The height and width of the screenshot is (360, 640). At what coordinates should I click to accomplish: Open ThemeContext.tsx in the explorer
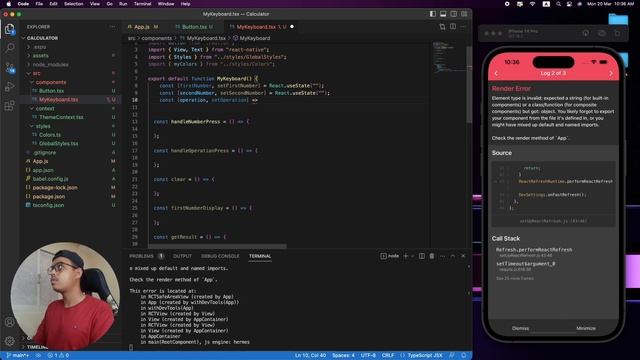pyautogui.click(x=61, y=117)
